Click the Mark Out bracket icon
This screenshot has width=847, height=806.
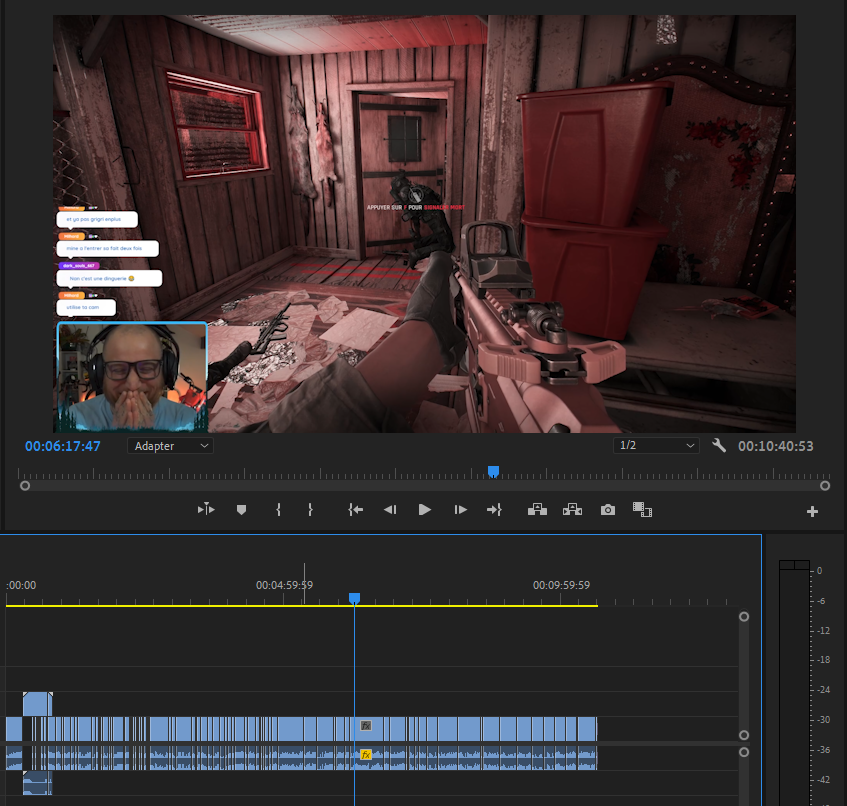click(x=310, y=509)
